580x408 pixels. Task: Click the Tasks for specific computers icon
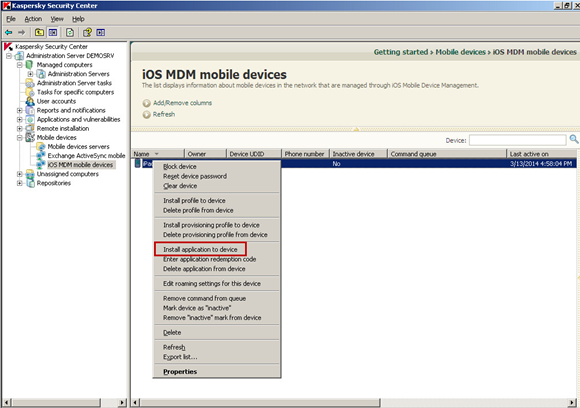tap(30, 92)
